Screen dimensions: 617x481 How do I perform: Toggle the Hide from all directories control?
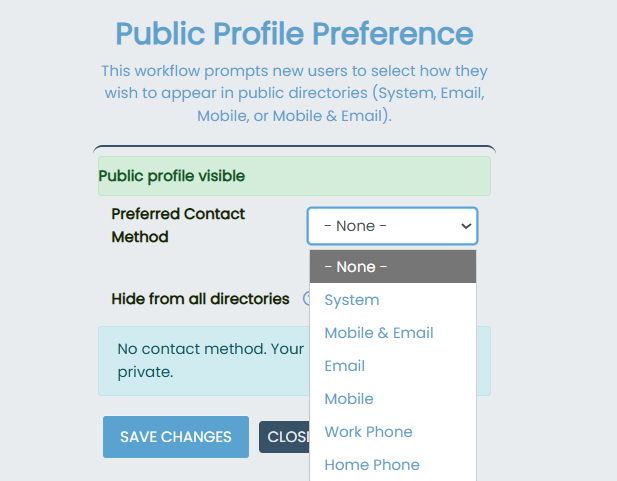point(305,298)
